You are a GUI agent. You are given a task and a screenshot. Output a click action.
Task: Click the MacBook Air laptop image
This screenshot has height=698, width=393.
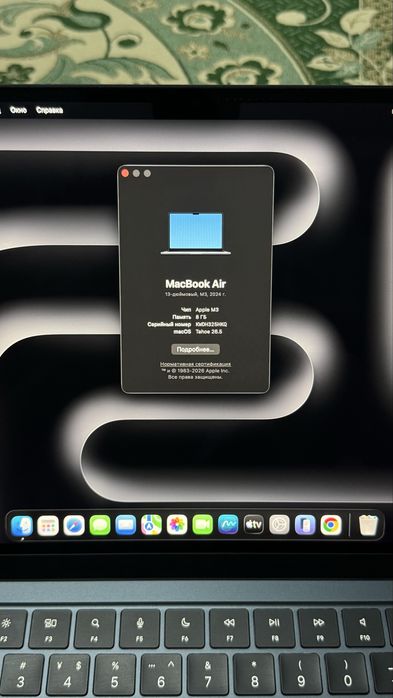click(x=196, y=233)
